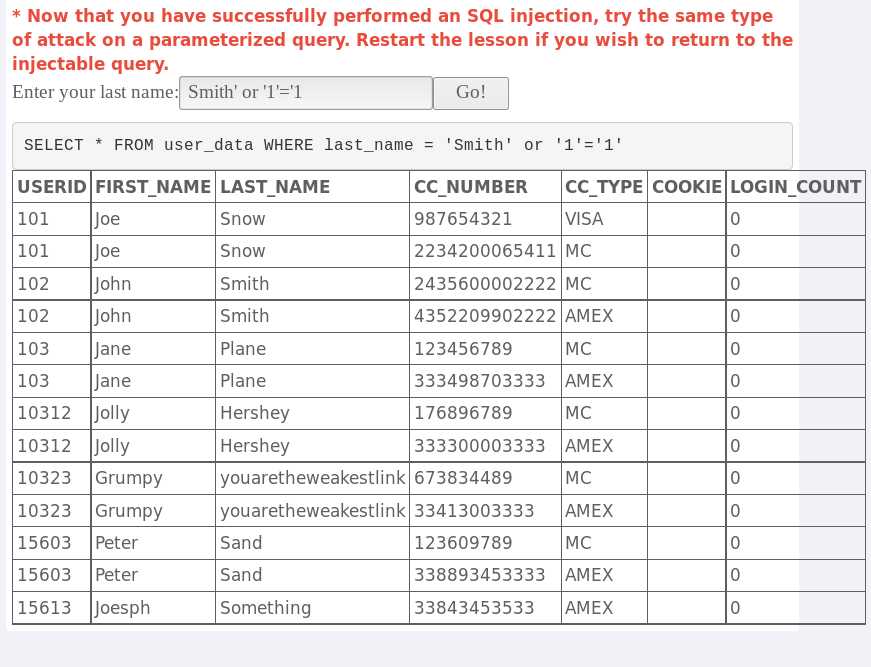
Task: Click the first youaretheweakestlink last name cell
Action: pyautogui.click(x=312, y=478)
